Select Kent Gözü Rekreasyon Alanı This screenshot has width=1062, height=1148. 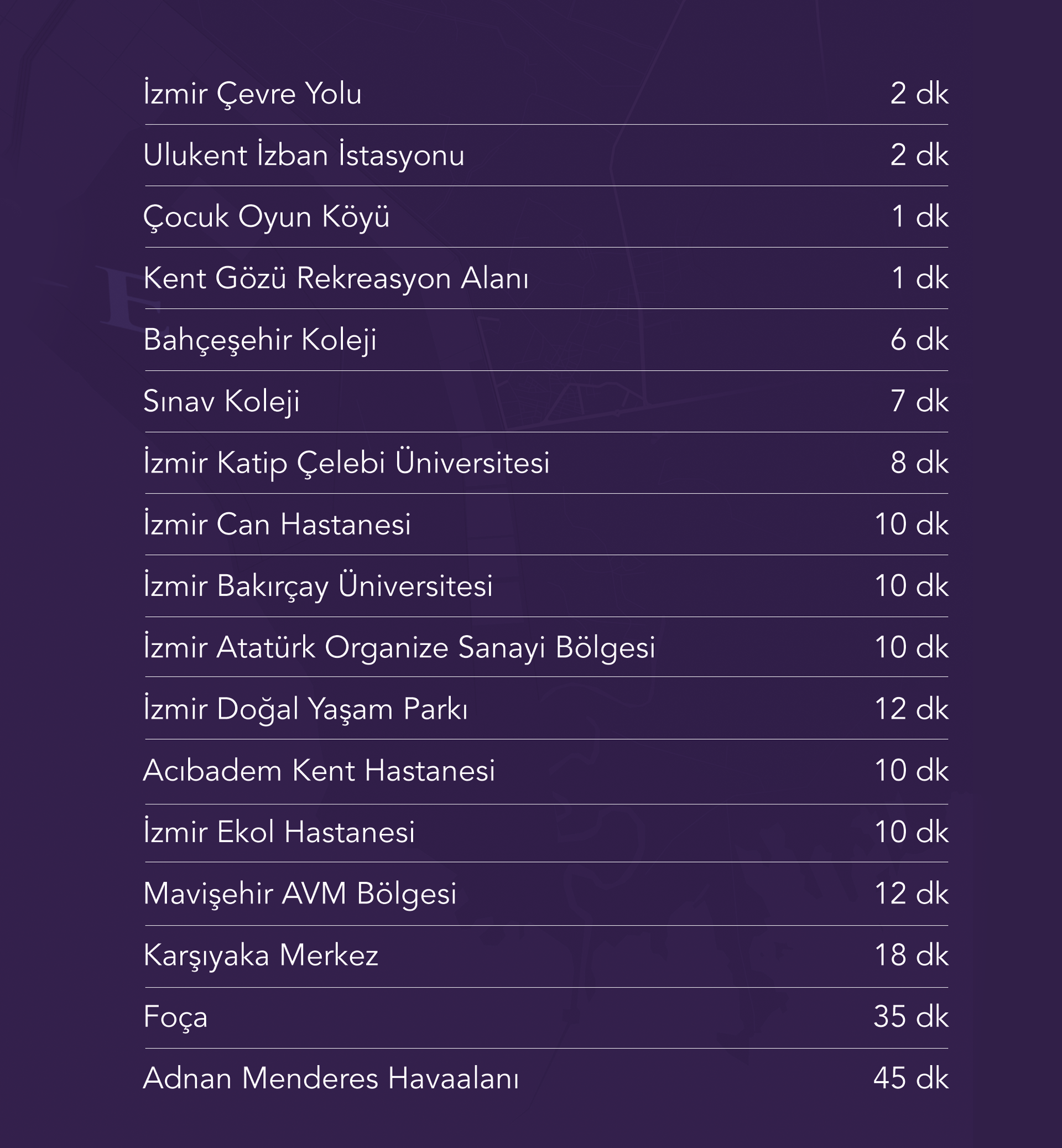336,278
